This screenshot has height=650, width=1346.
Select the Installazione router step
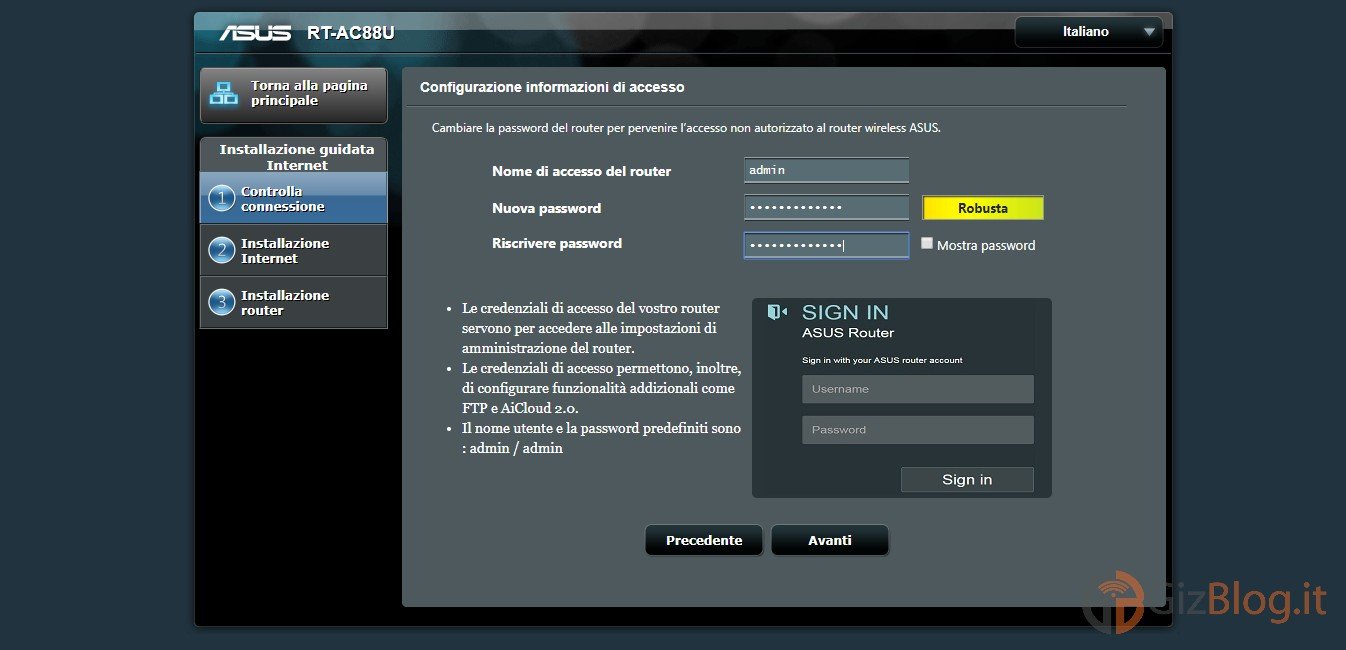(x=294, y=302)
